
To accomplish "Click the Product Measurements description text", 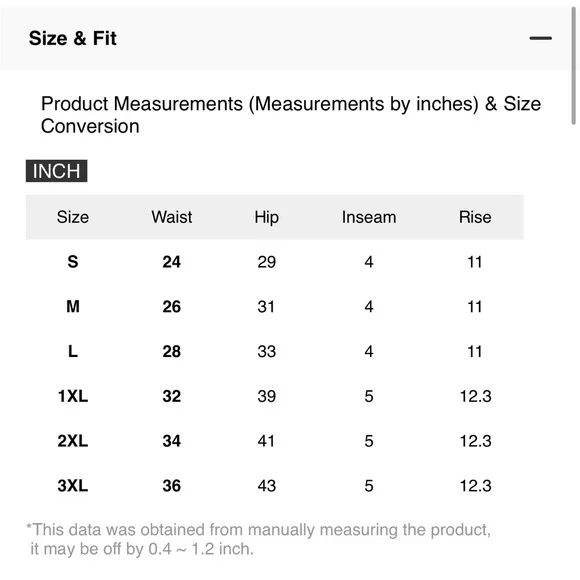I will click(291, 115).
